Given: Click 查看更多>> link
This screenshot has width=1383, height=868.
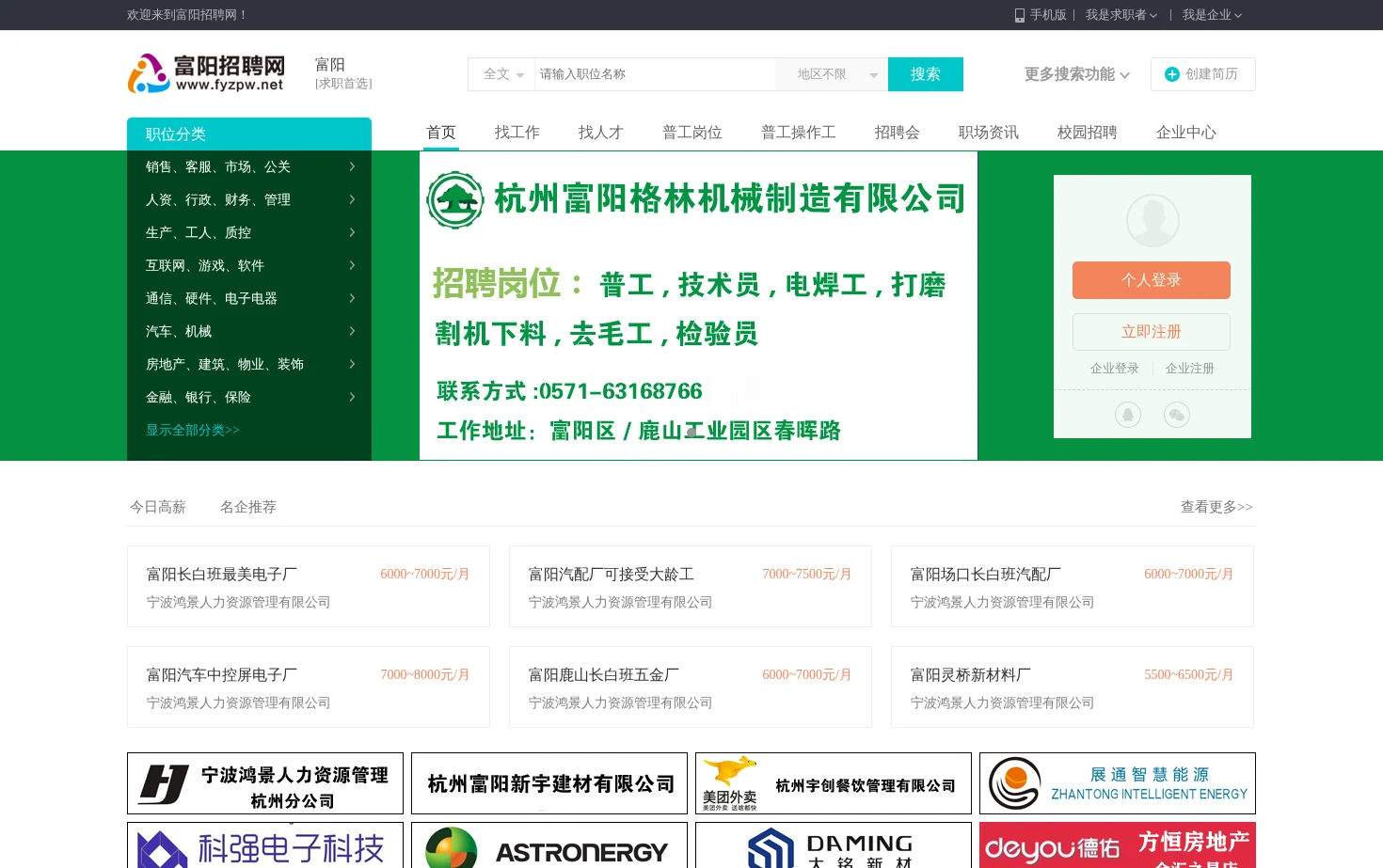Looking at the screenshot, I should tap(1217, 507).
